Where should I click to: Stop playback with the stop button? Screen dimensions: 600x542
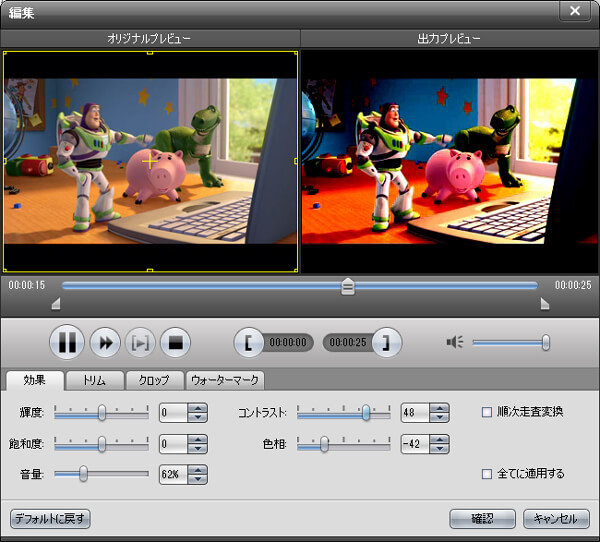coord(175,343)
